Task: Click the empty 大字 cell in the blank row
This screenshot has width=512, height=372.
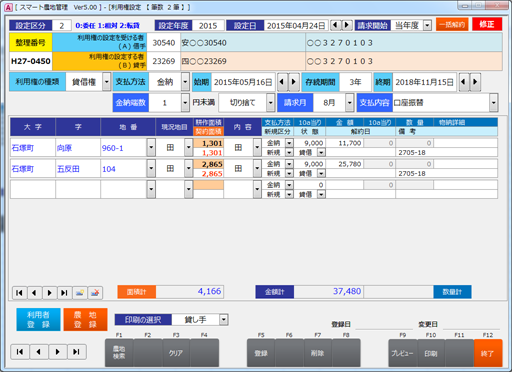Action: [33, 189]
